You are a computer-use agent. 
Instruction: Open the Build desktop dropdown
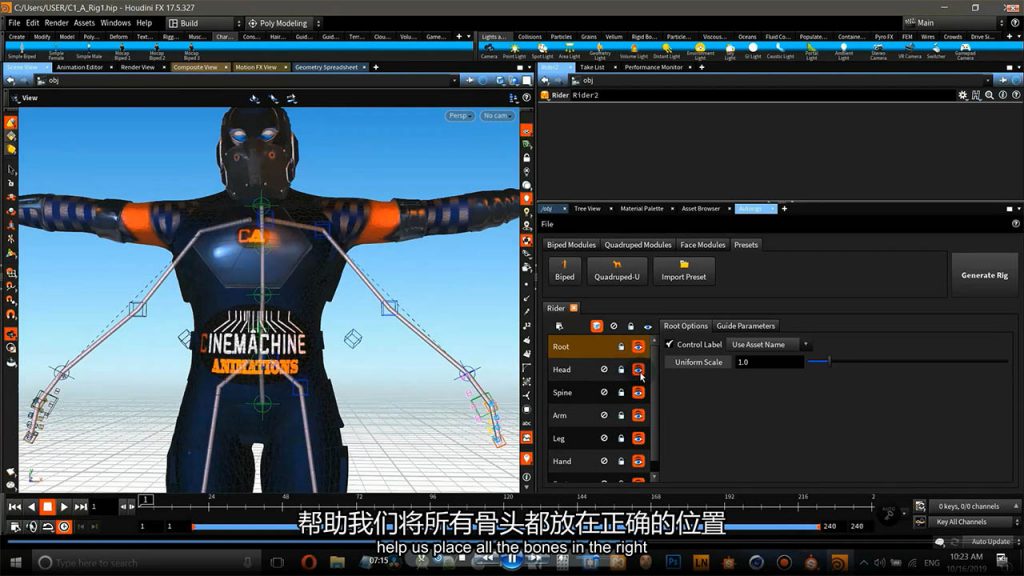[204, 23]
